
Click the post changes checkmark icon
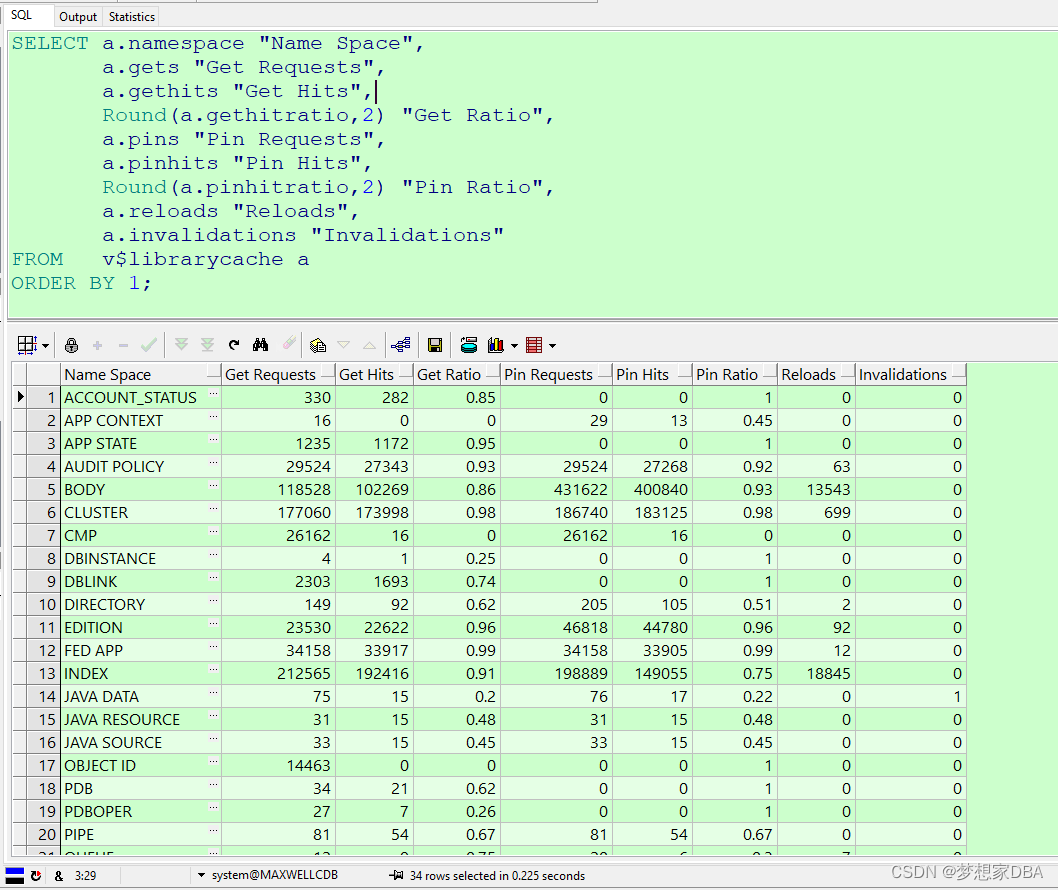[149, 345]
